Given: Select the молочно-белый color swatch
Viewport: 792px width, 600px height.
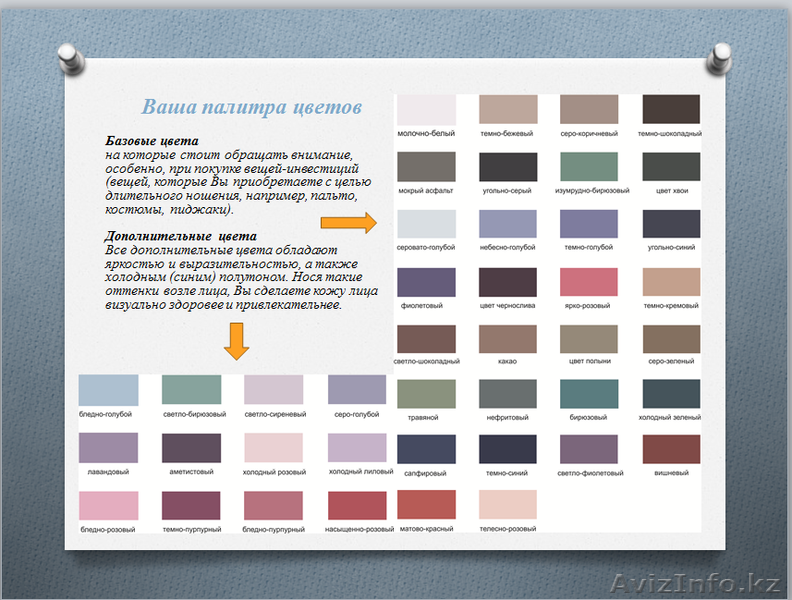Looking at the screenshot, I should point(426,110).
